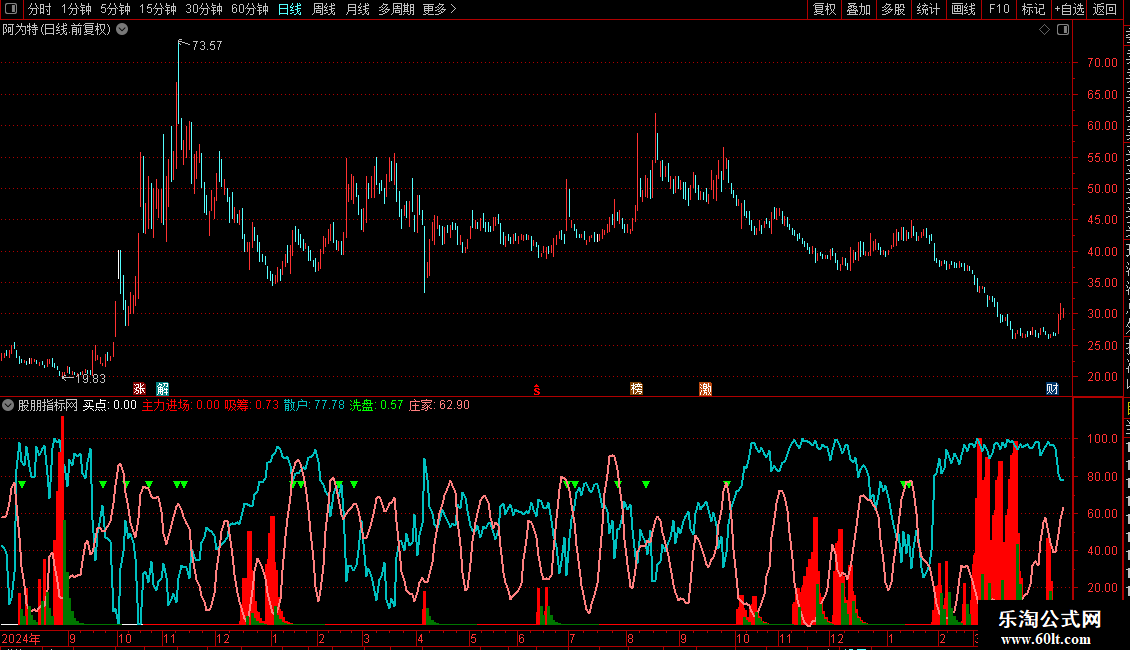Click the 主力进场: 0.00 value
The width and height of the screenshot is (1130, 650).
[x=181, y=405]
